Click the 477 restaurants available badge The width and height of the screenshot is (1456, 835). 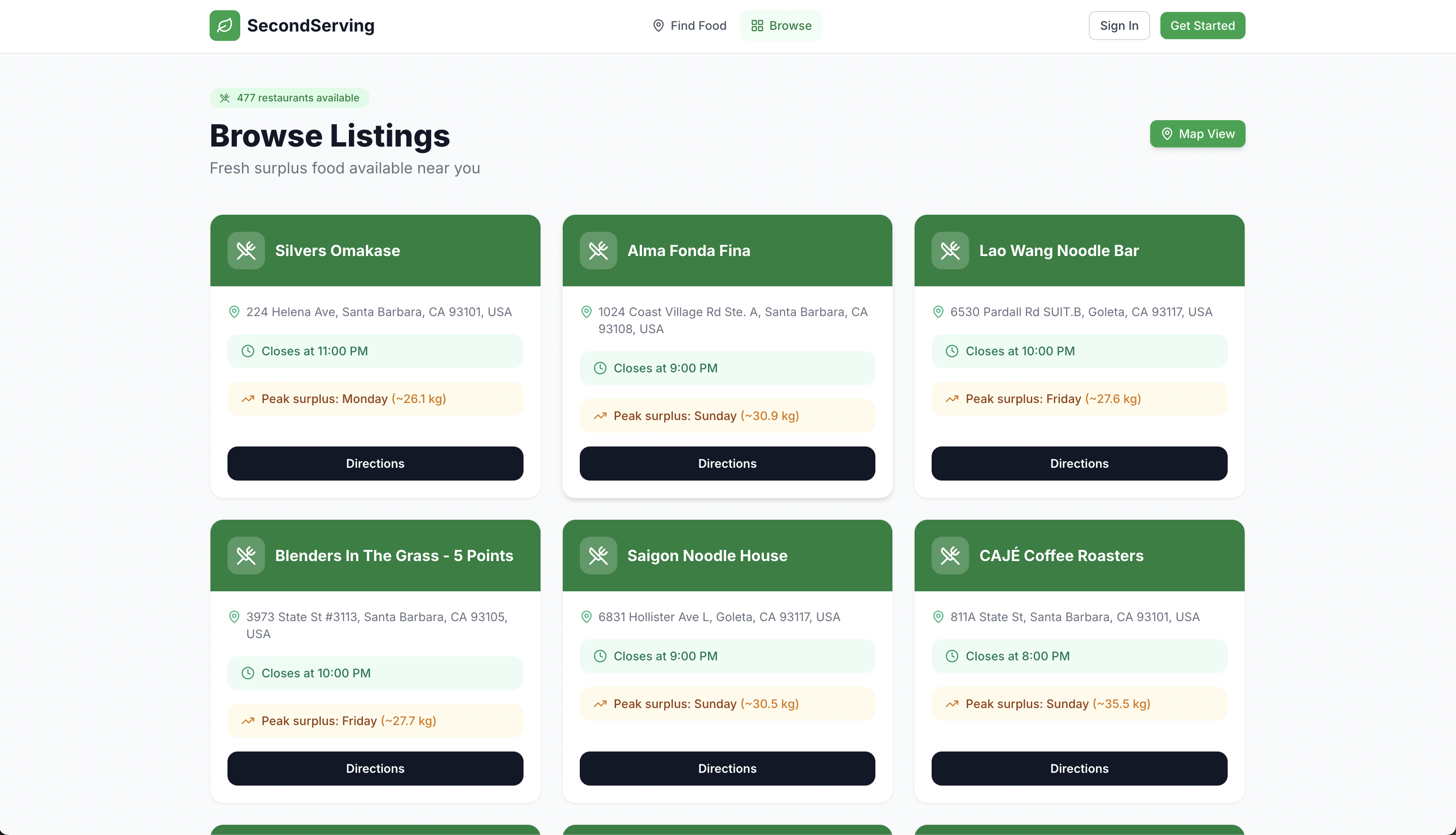point(290,98)
